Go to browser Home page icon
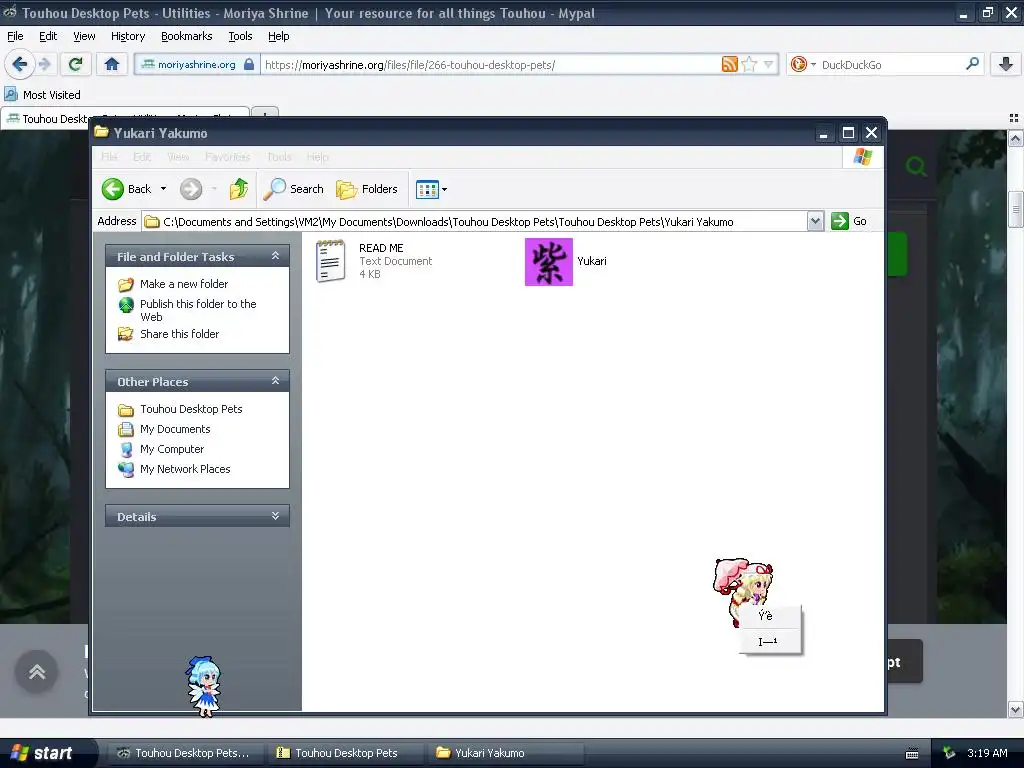The height and width of the screenshot is (768, 1024). click(112, 64)
